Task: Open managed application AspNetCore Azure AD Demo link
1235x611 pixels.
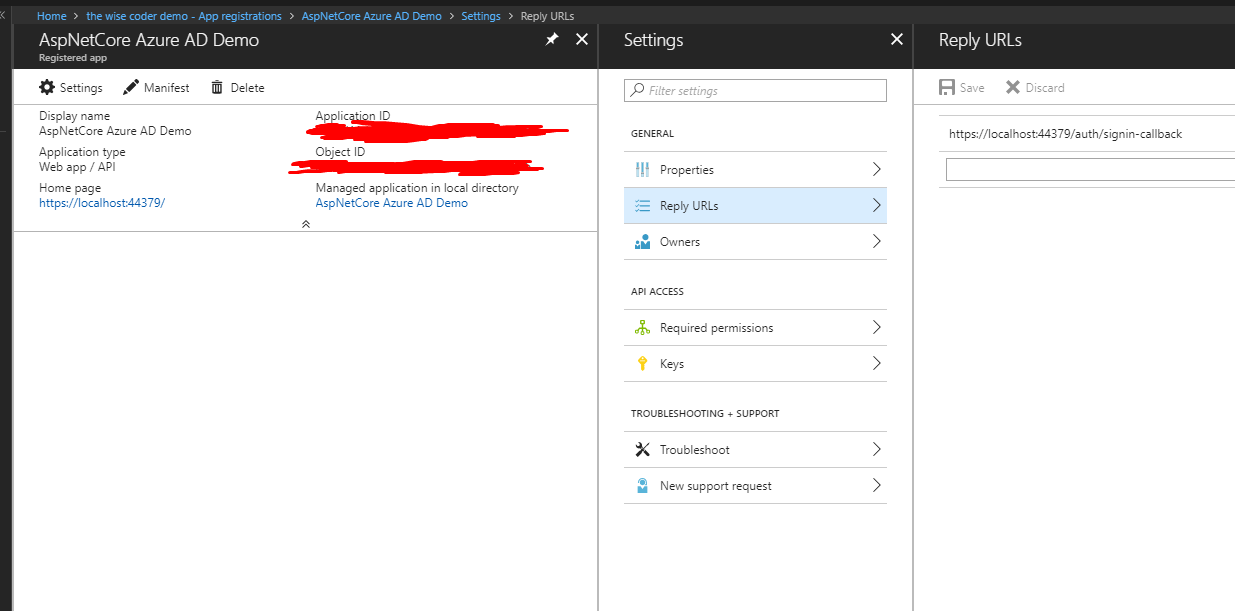Action: [x=392, y=203]
